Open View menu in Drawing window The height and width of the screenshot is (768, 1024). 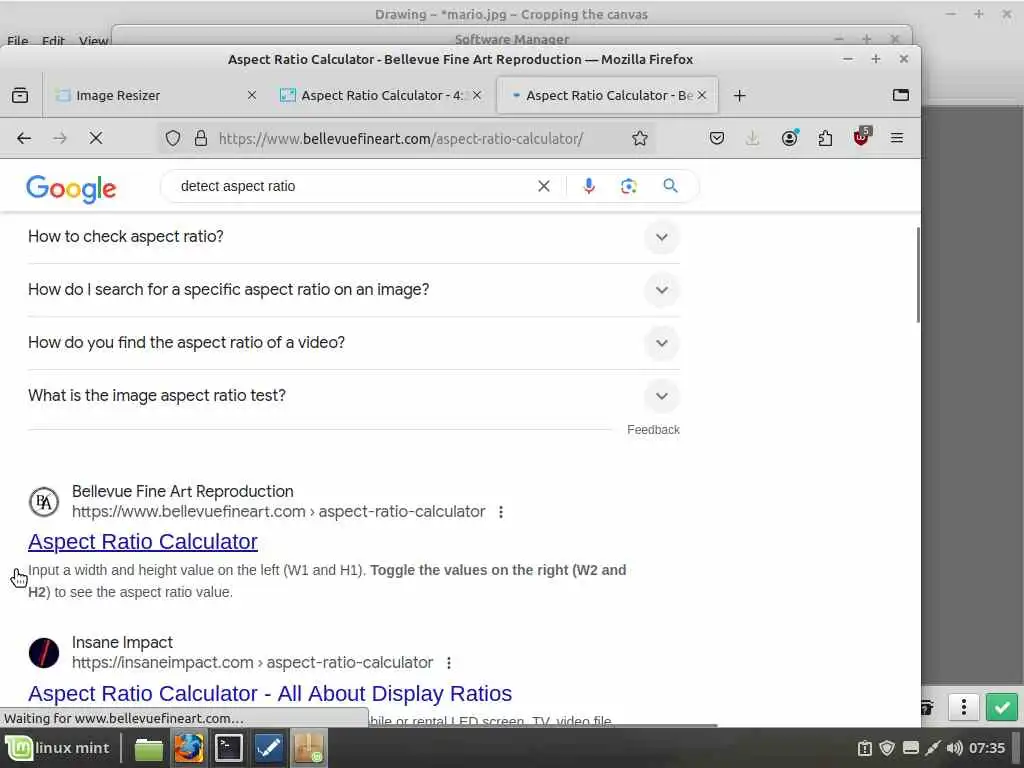[x=93, y=40]
